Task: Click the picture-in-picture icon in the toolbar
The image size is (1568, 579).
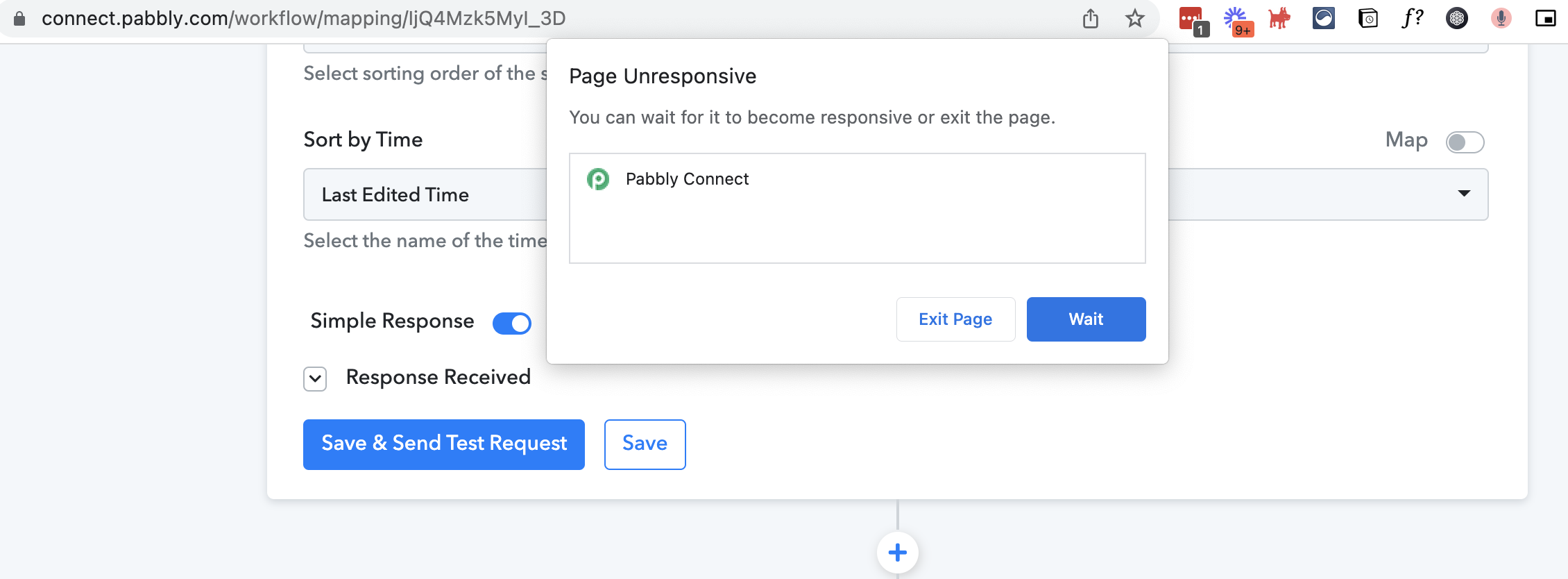Action: pos(1546,19)
